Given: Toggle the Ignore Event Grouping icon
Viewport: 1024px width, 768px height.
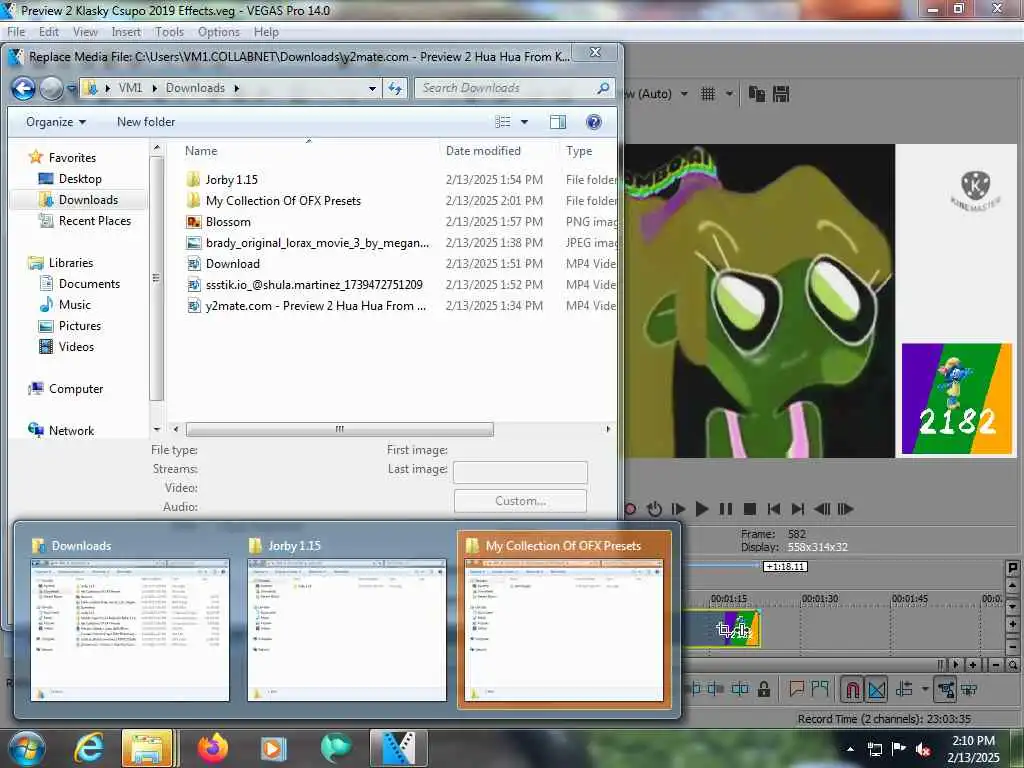Looking at the screenshot, I should coord(970,689).
